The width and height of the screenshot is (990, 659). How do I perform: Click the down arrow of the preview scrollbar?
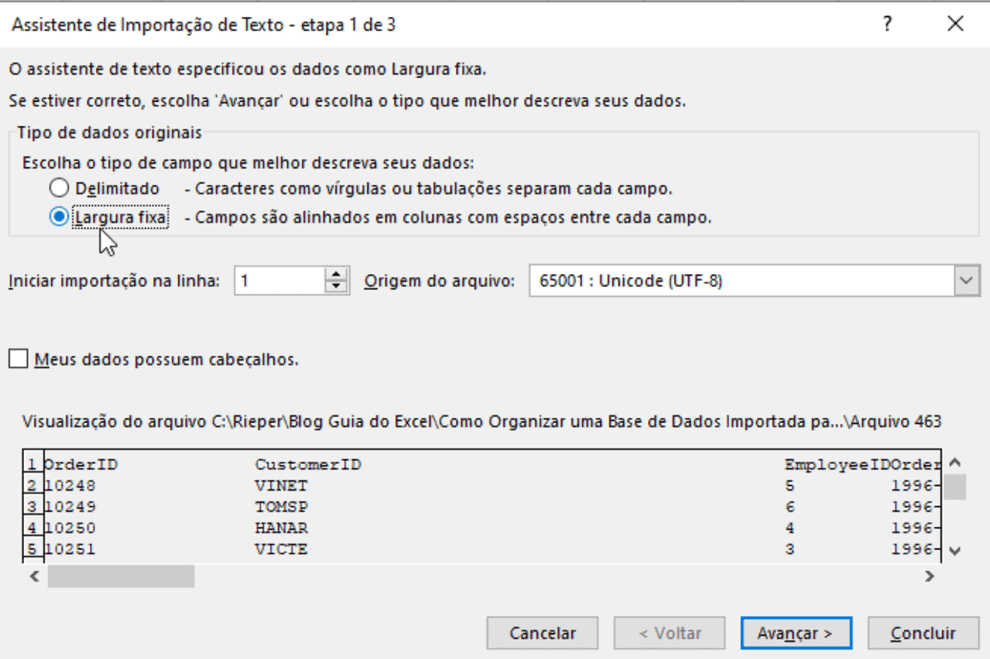954,549
